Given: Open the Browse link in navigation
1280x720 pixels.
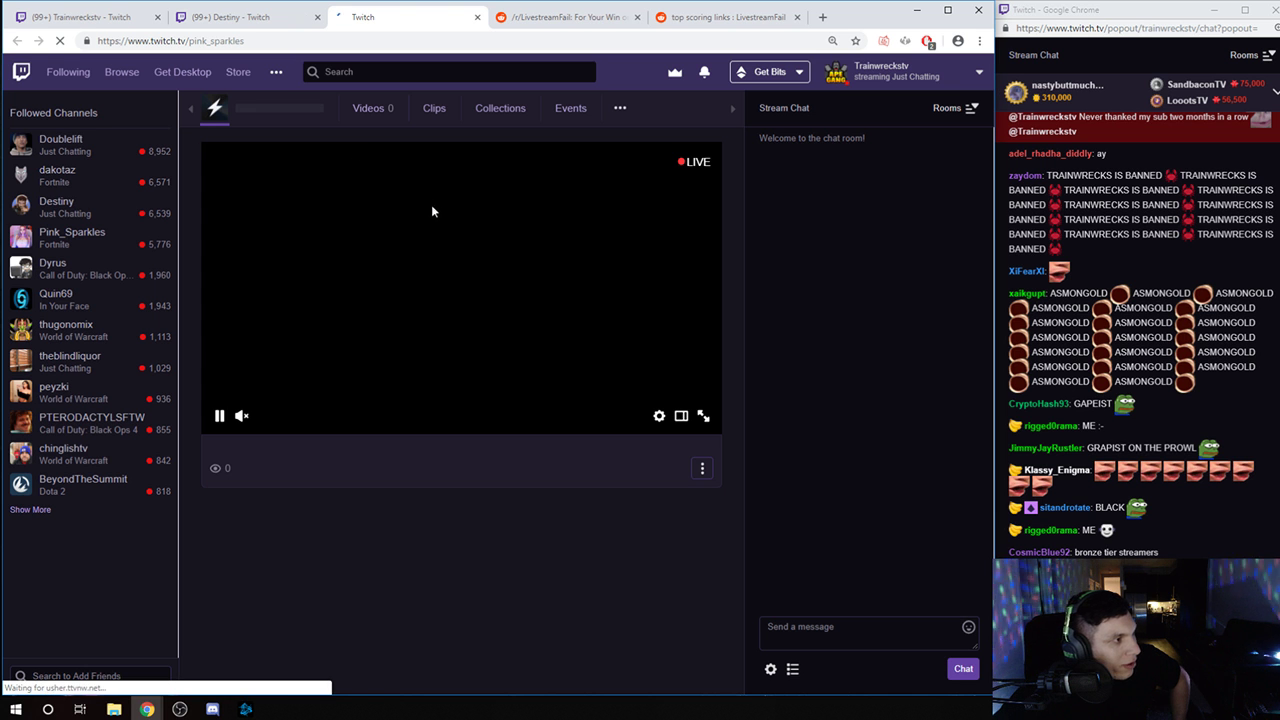Looking at the screenshot, I should tap(122, 72).
